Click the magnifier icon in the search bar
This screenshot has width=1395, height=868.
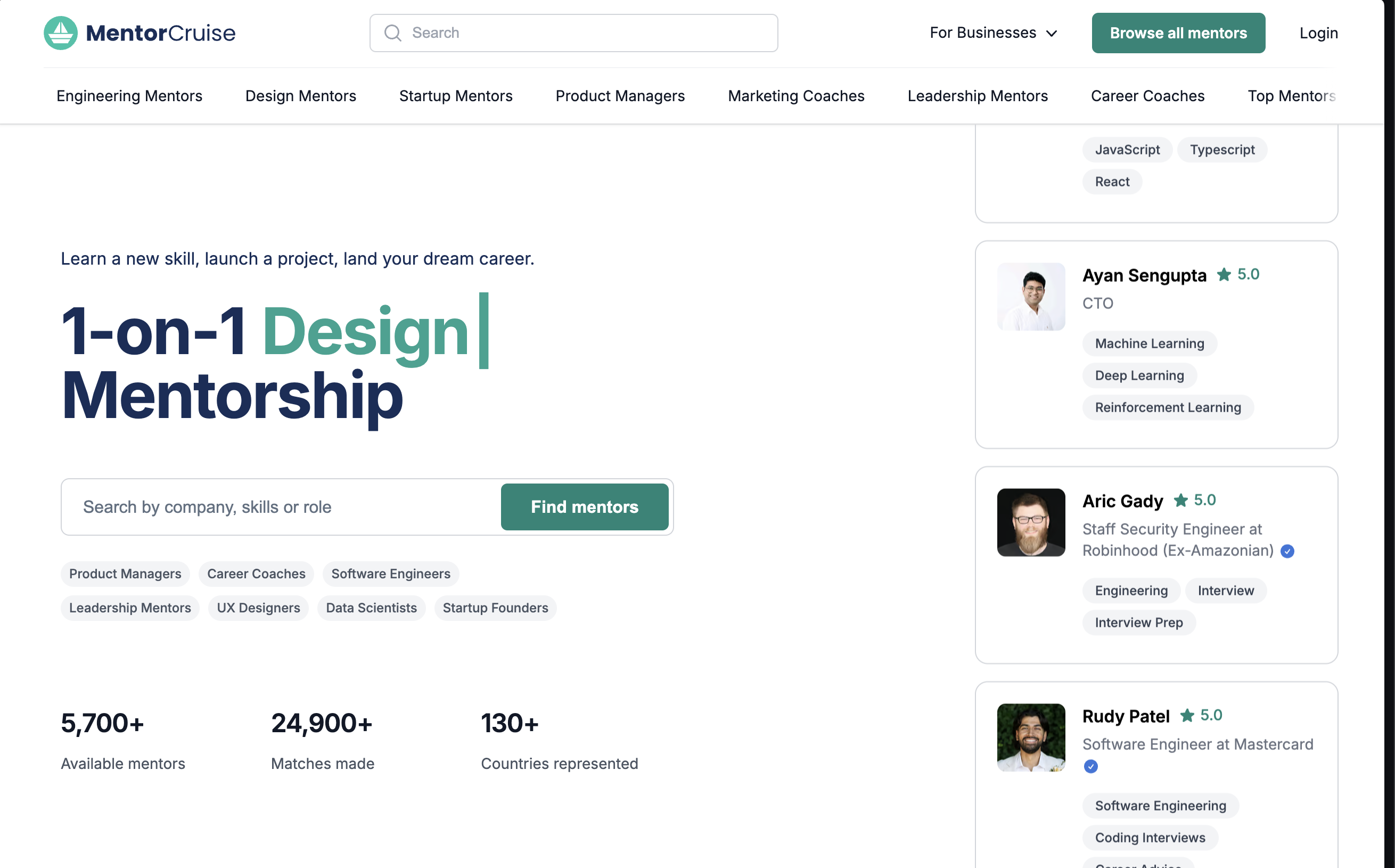click(x=392, y=32)
